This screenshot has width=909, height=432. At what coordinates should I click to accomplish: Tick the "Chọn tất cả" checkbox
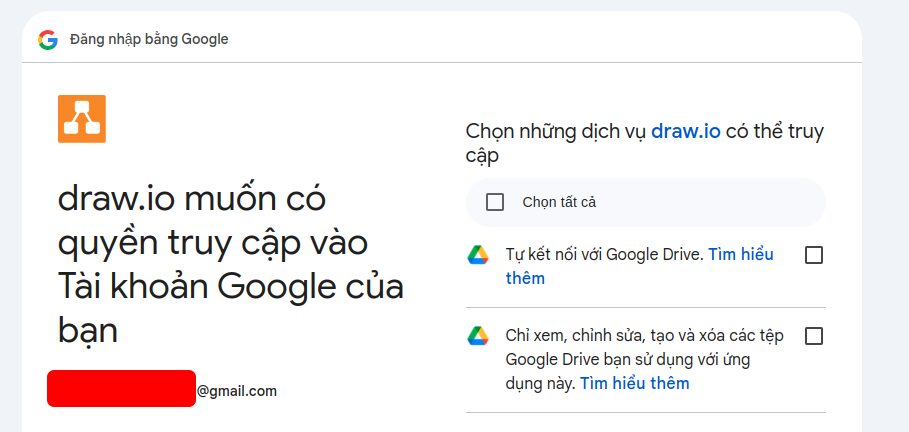[495, 202]
